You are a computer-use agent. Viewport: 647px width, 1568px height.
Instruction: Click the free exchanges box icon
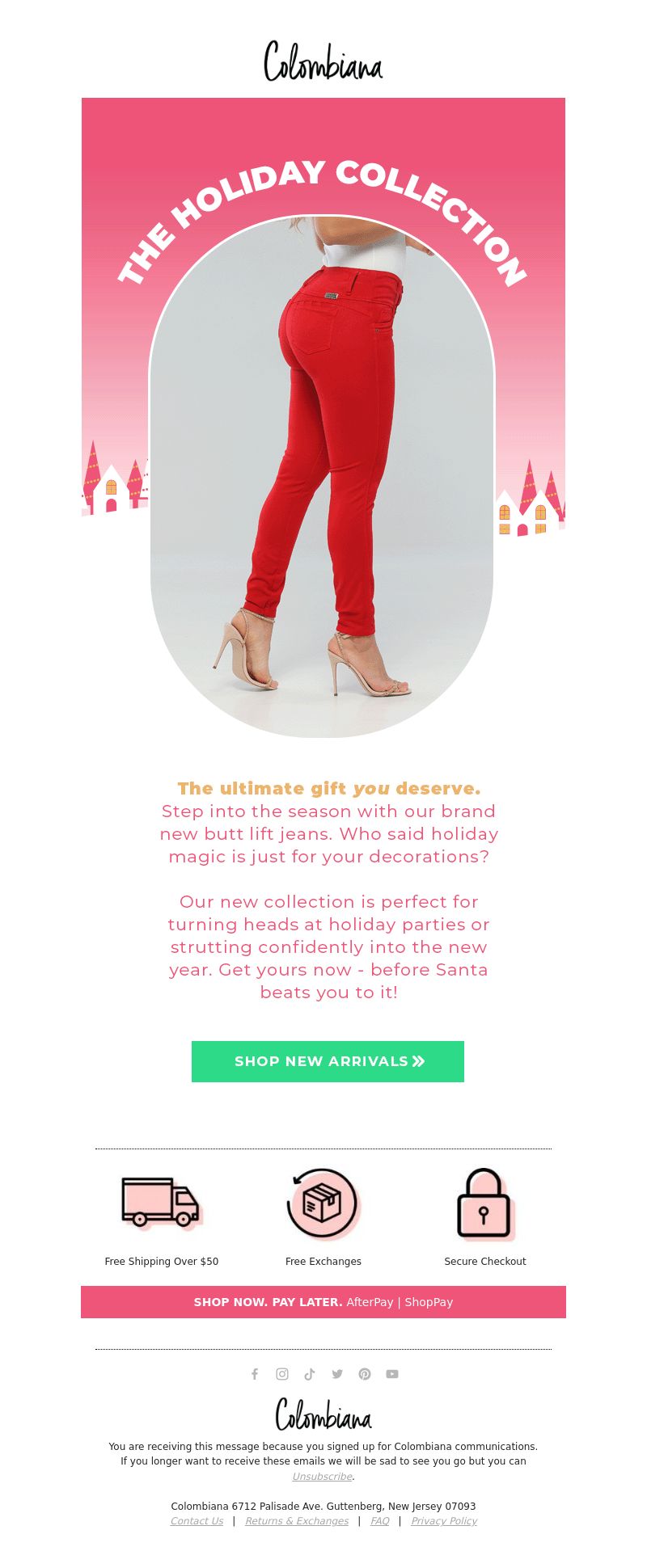[x=323, y=1203]
